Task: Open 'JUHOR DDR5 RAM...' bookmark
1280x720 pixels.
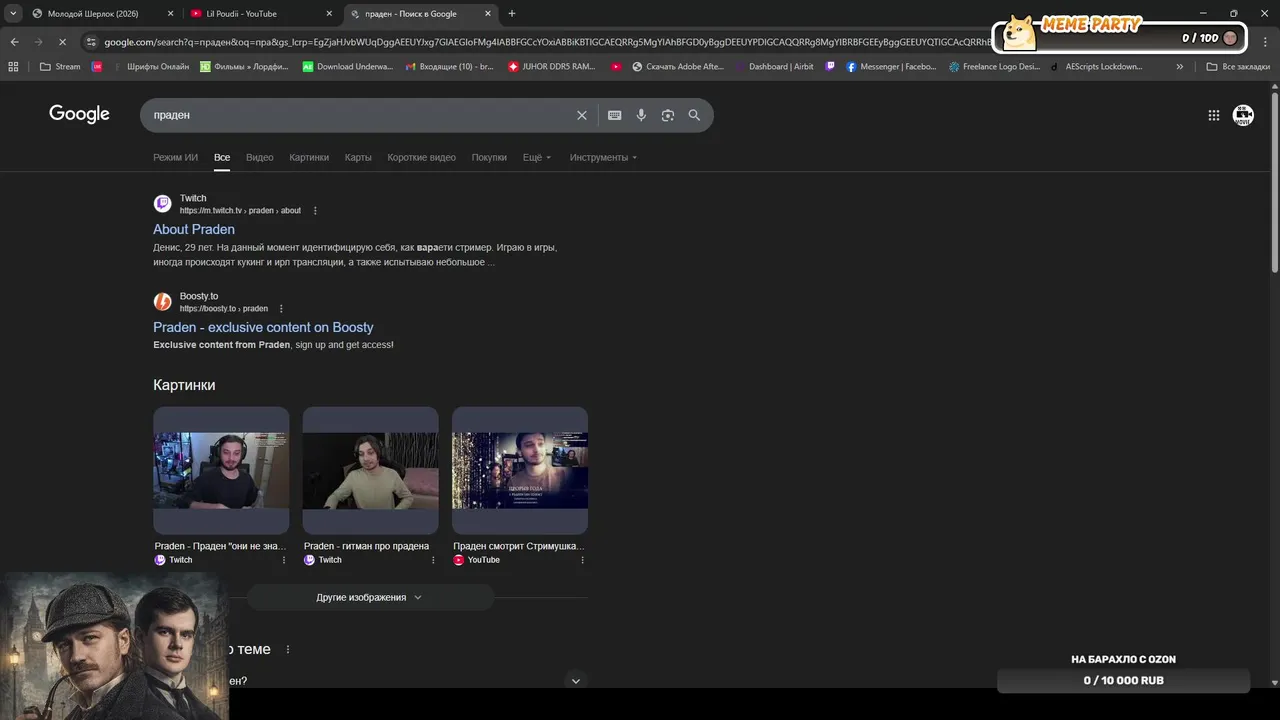Action: 552,67
